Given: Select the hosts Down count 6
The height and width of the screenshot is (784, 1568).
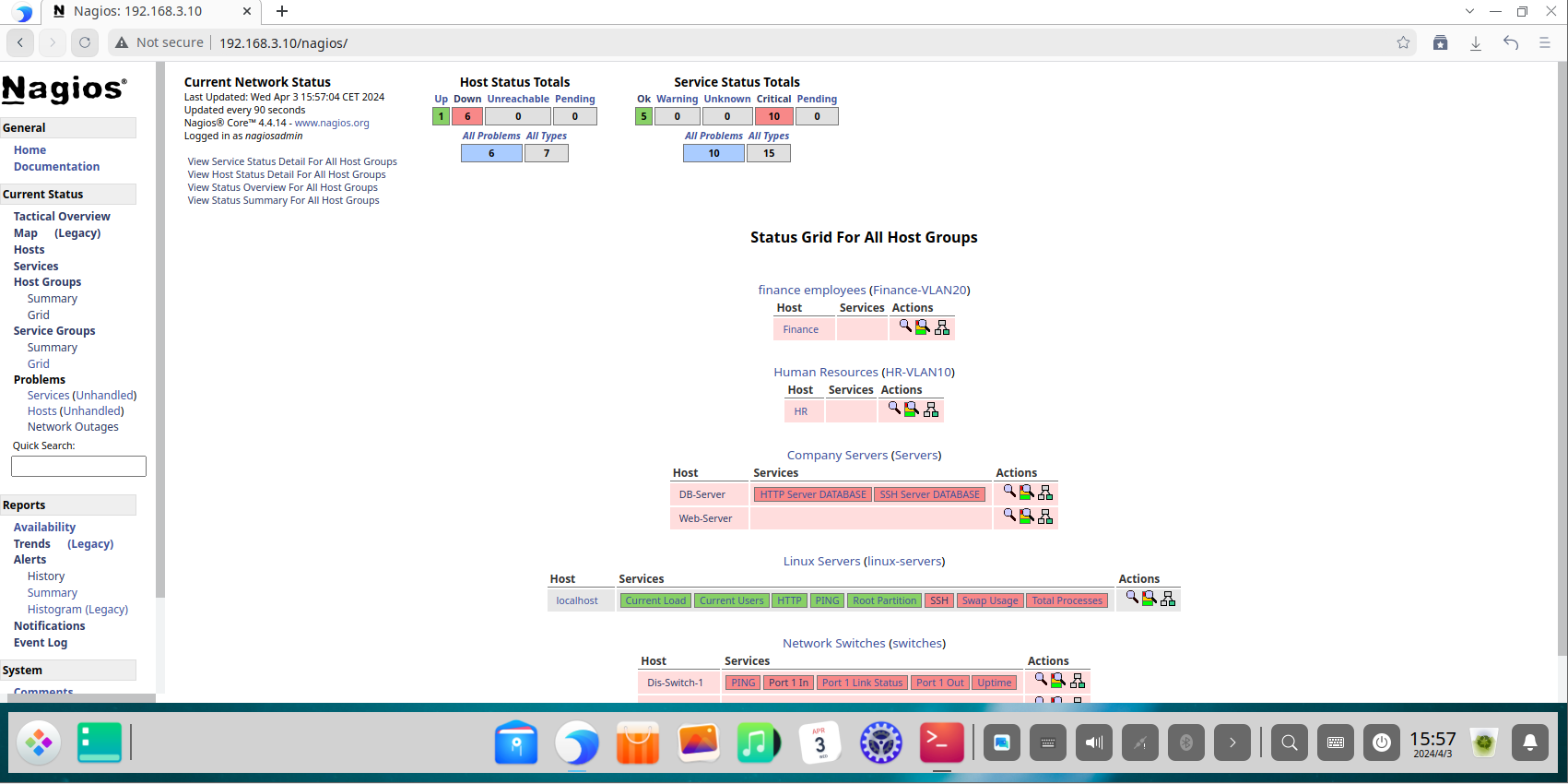Looking at the screenshot, I should coord(467,116).
